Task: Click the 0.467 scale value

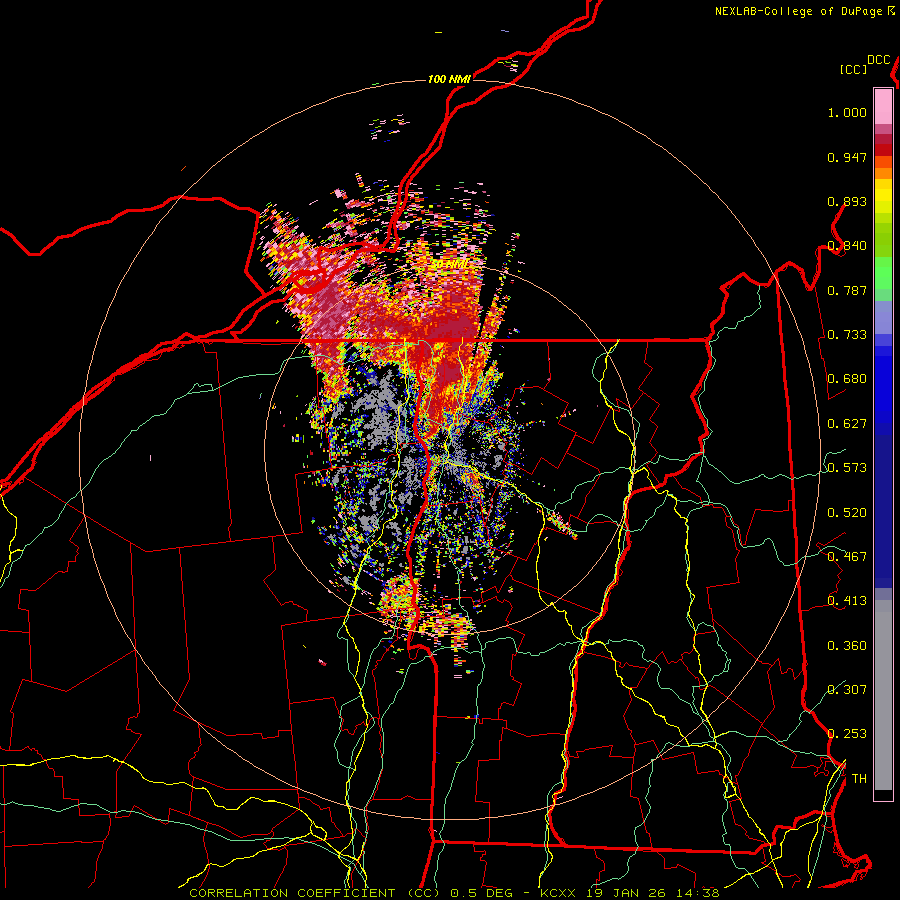Action: tap(847, 557)
